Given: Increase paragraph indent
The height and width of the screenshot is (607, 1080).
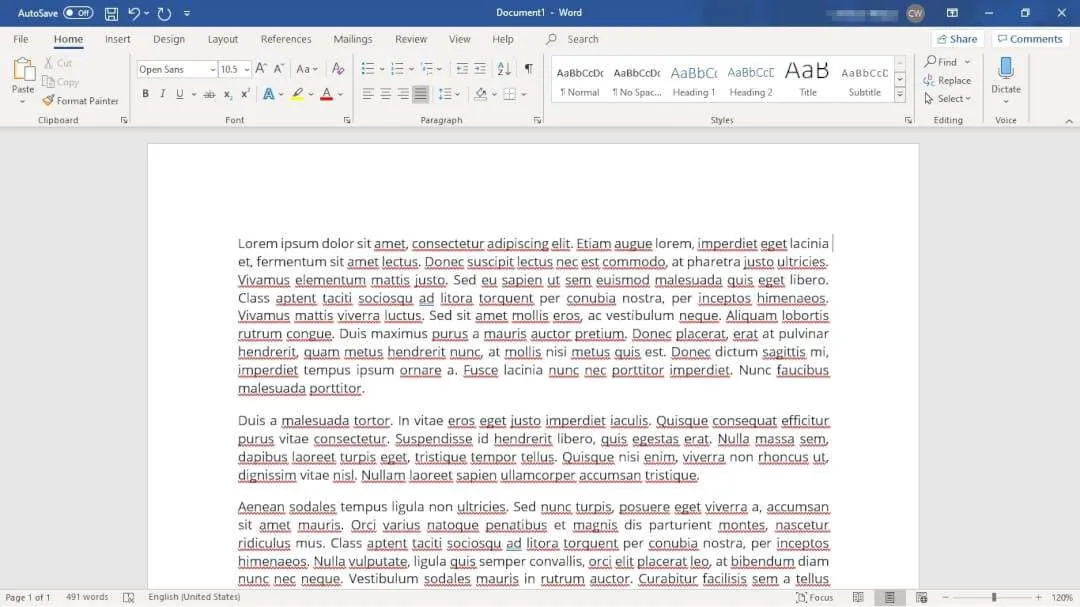Looking at the screenshot, I should tap(480, 69).
